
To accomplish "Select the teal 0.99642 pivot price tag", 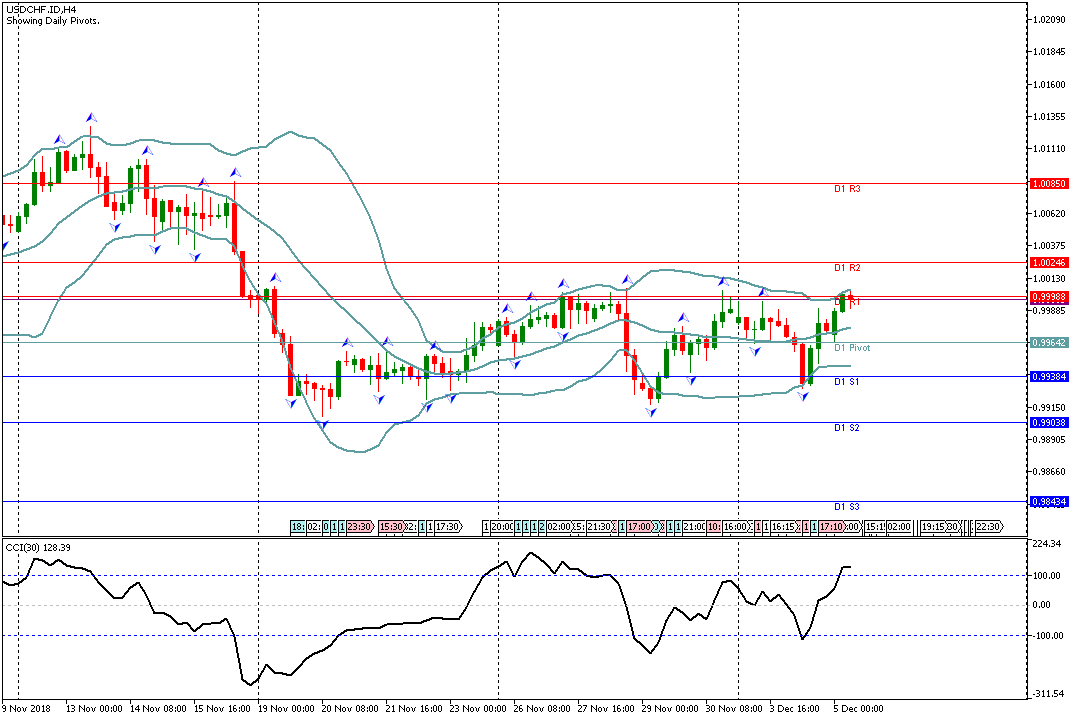I will (1049, 342).
